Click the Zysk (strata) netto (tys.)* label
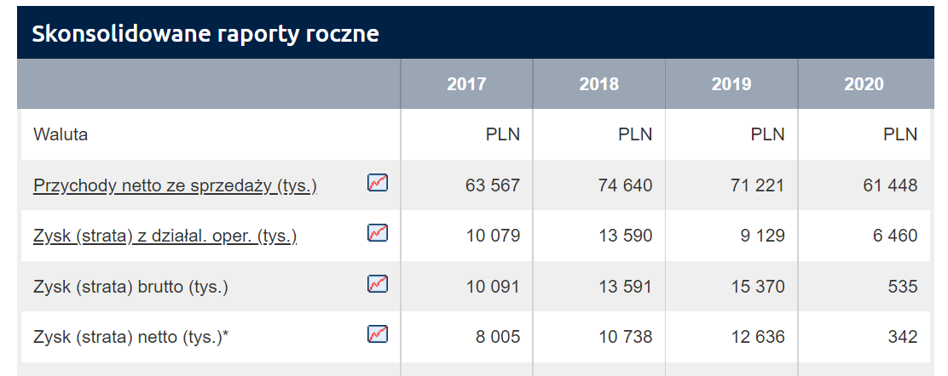The width and height of the screenshot is (948, 376). [x=131, y=337]
